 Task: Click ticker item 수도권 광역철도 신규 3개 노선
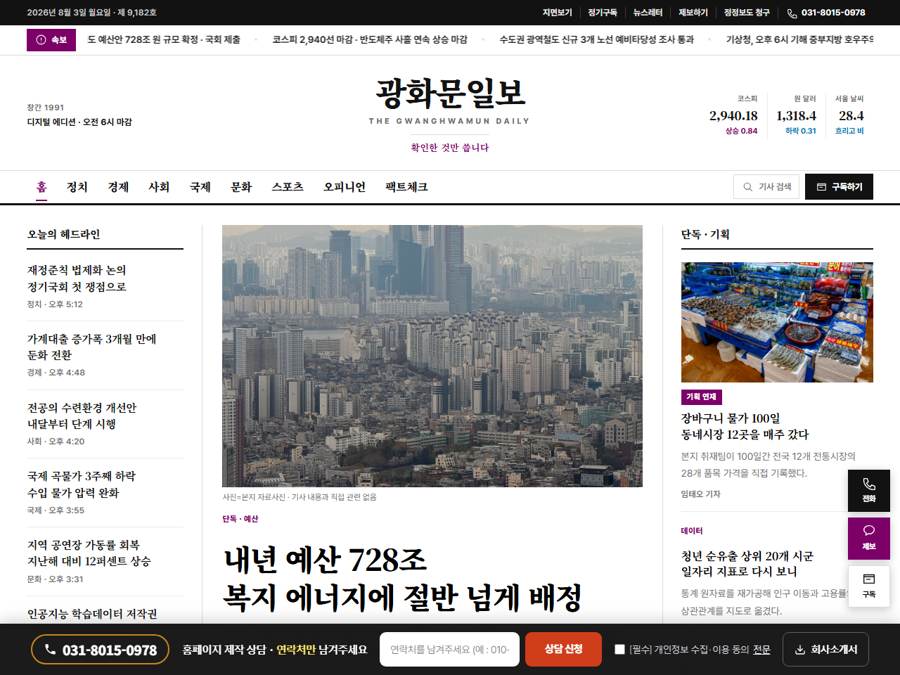click(x=596, y=40)
